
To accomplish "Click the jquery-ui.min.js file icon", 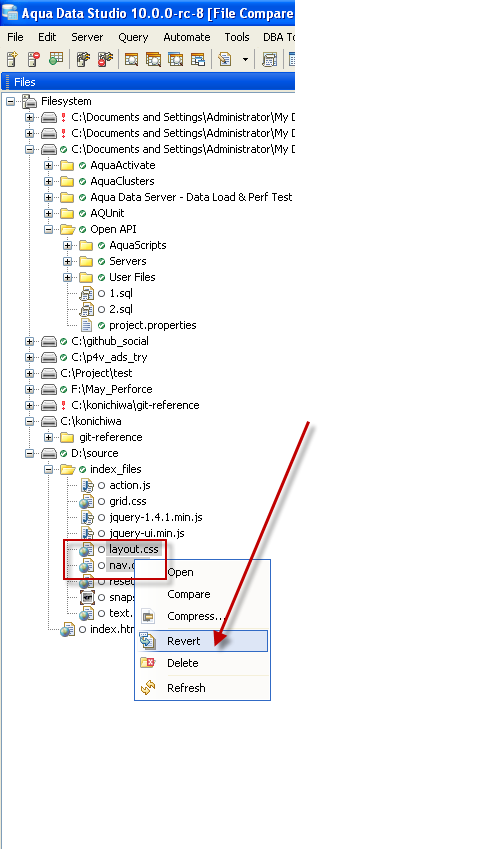I will tap(87, 533).
